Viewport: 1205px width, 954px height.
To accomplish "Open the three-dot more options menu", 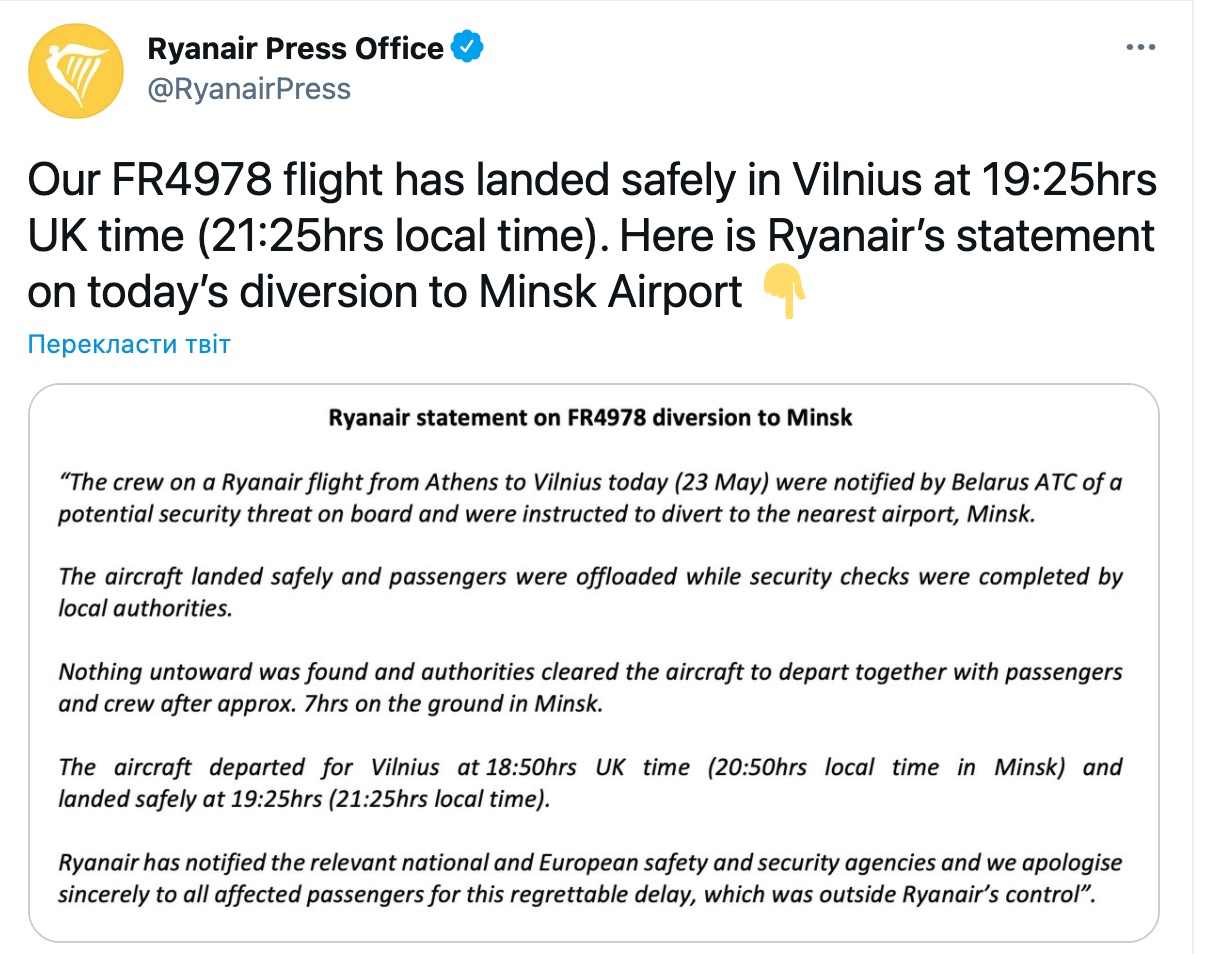I will (x=1140, y=47).
